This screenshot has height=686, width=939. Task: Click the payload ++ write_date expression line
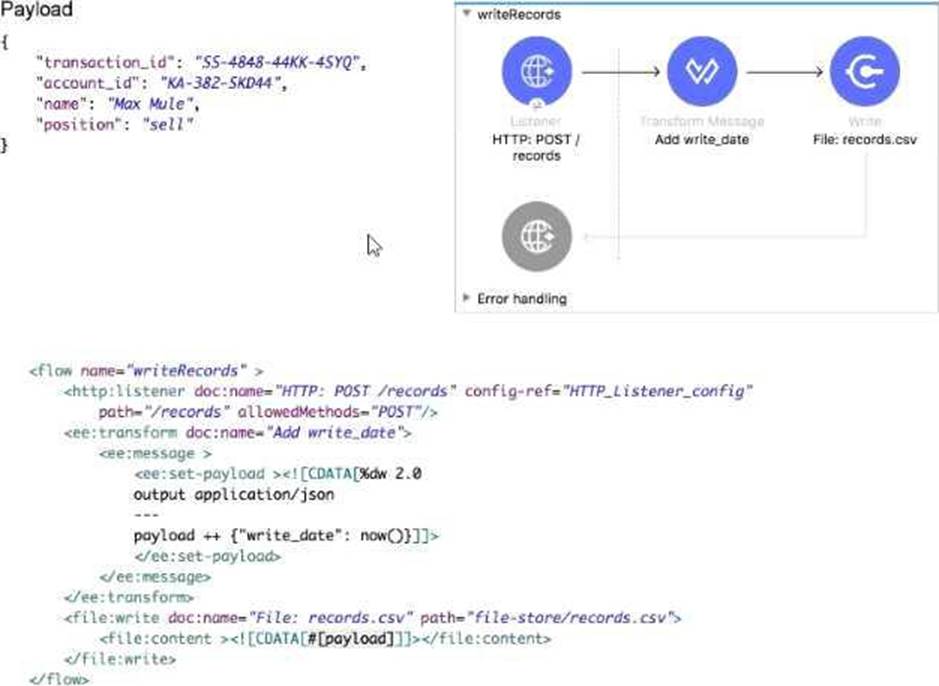(285, 536)
